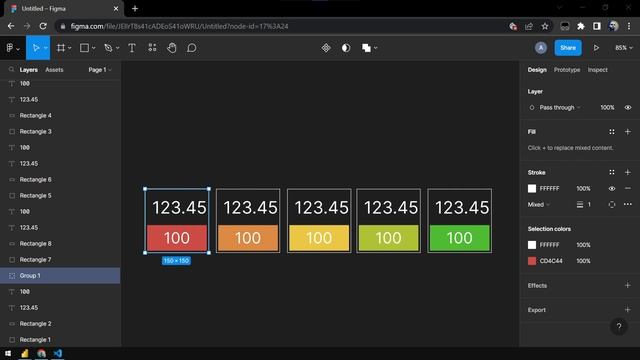
Task: Open stroke style library icon
Action: tap(611, 172)
